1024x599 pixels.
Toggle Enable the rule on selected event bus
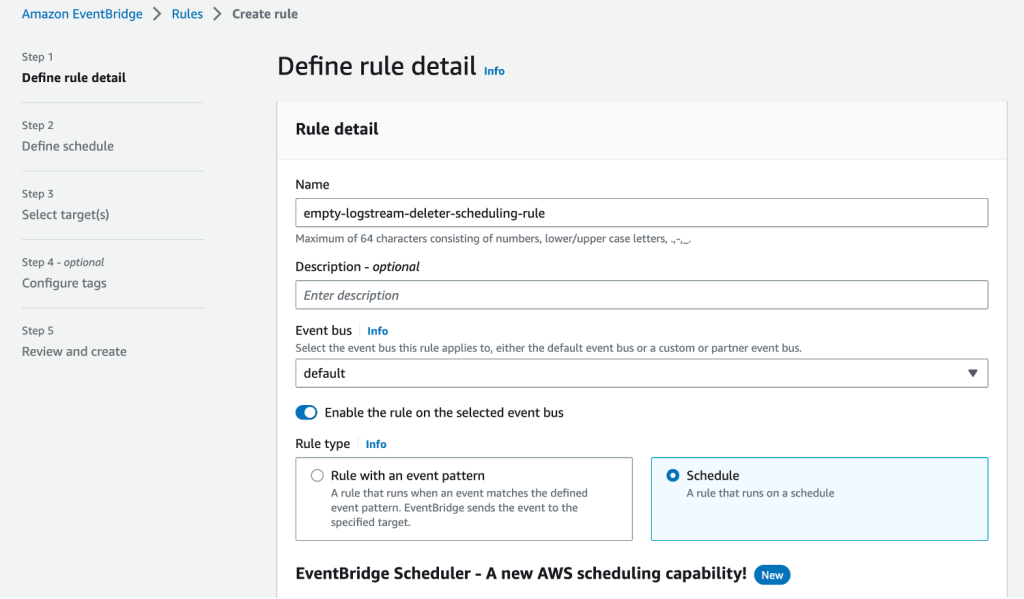click(x=307, y=412)
